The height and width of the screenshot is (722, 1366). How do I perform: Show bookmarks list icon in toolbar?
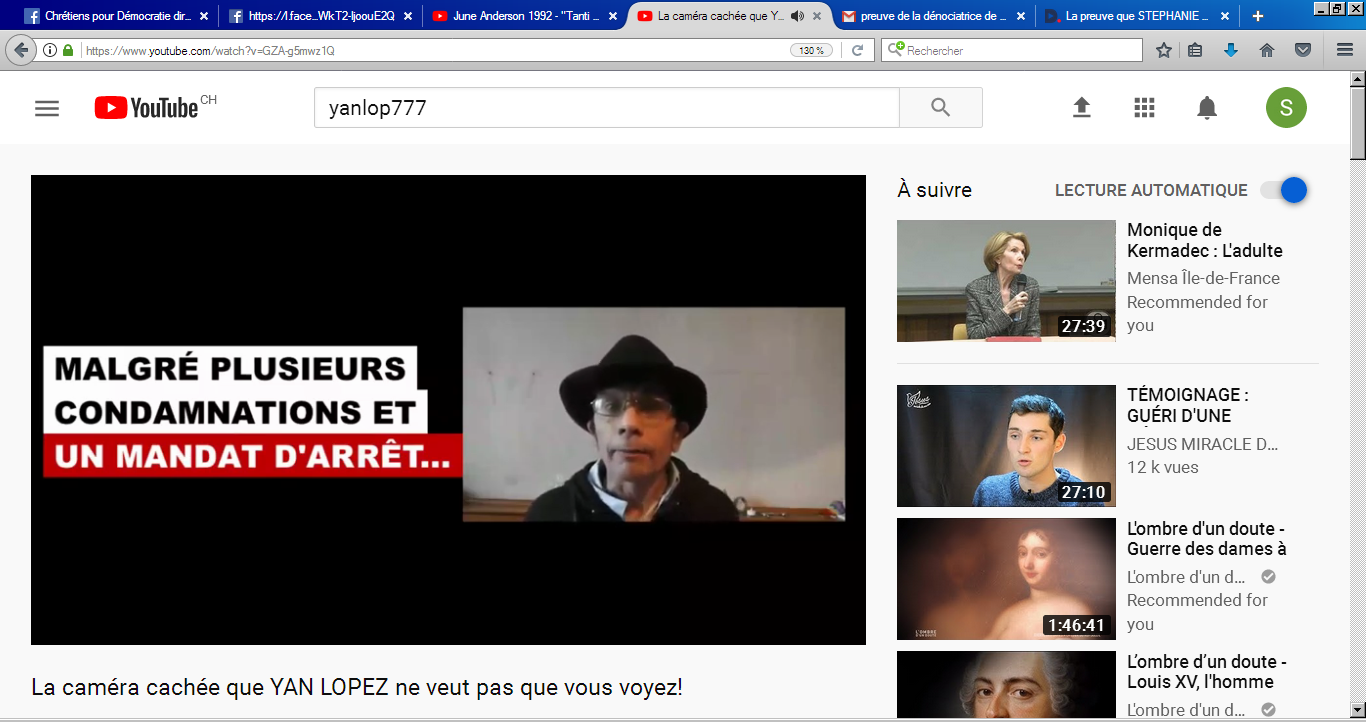1195,50
